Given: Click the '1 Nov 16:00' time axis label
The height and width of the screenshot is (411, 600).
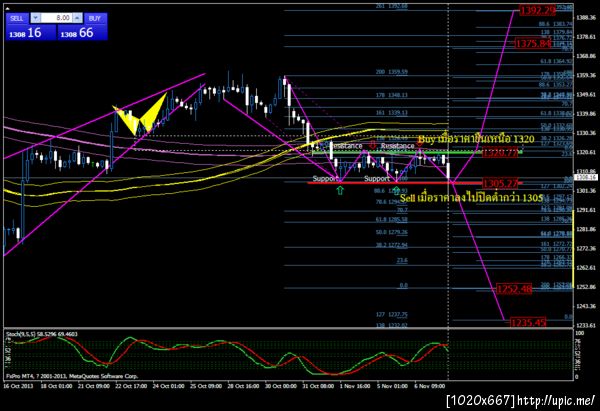Looking at the screenshot, I should (x=355, y=386).
